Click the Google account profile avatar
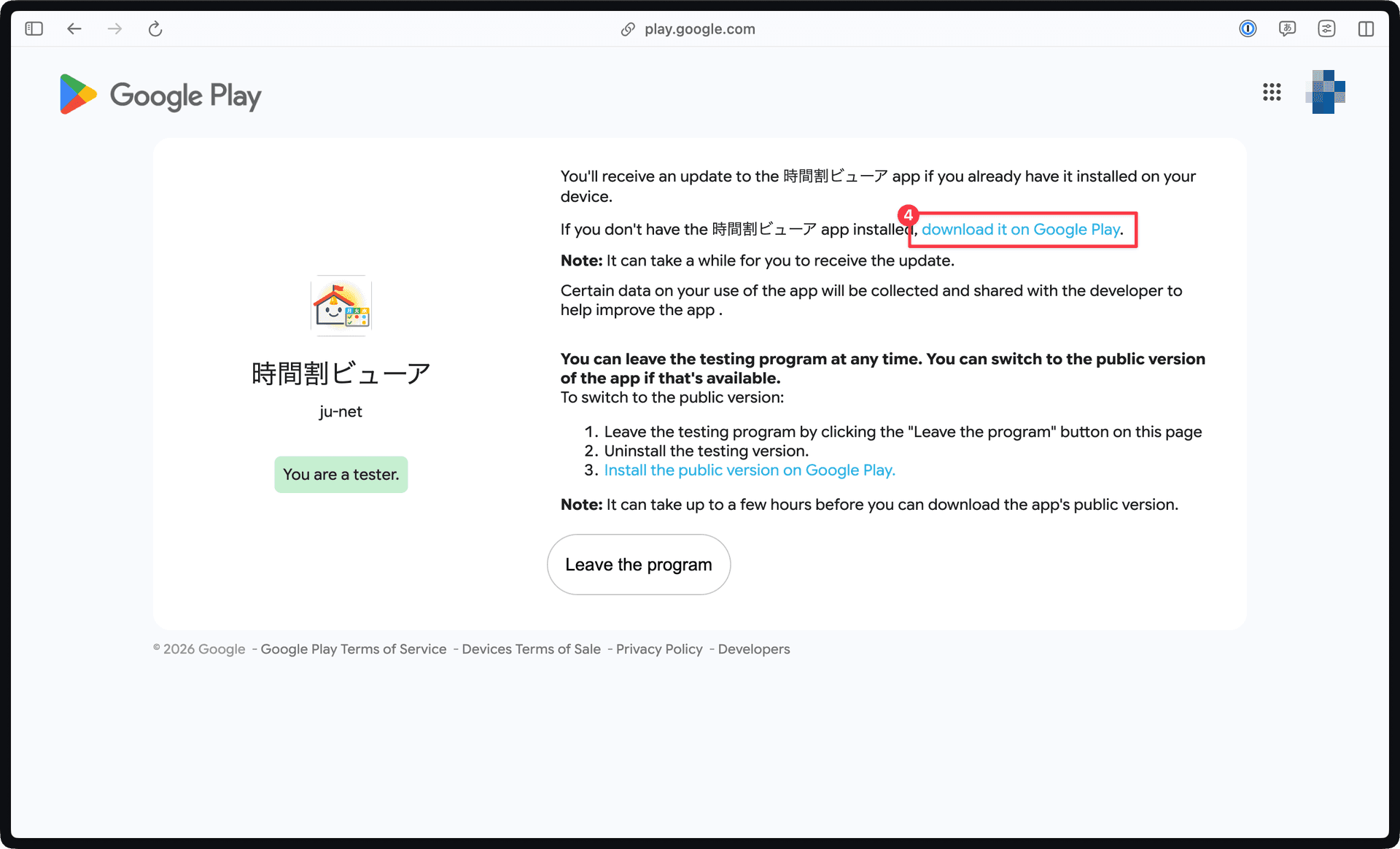1400x849 pixels. (x=1327, y=92)
